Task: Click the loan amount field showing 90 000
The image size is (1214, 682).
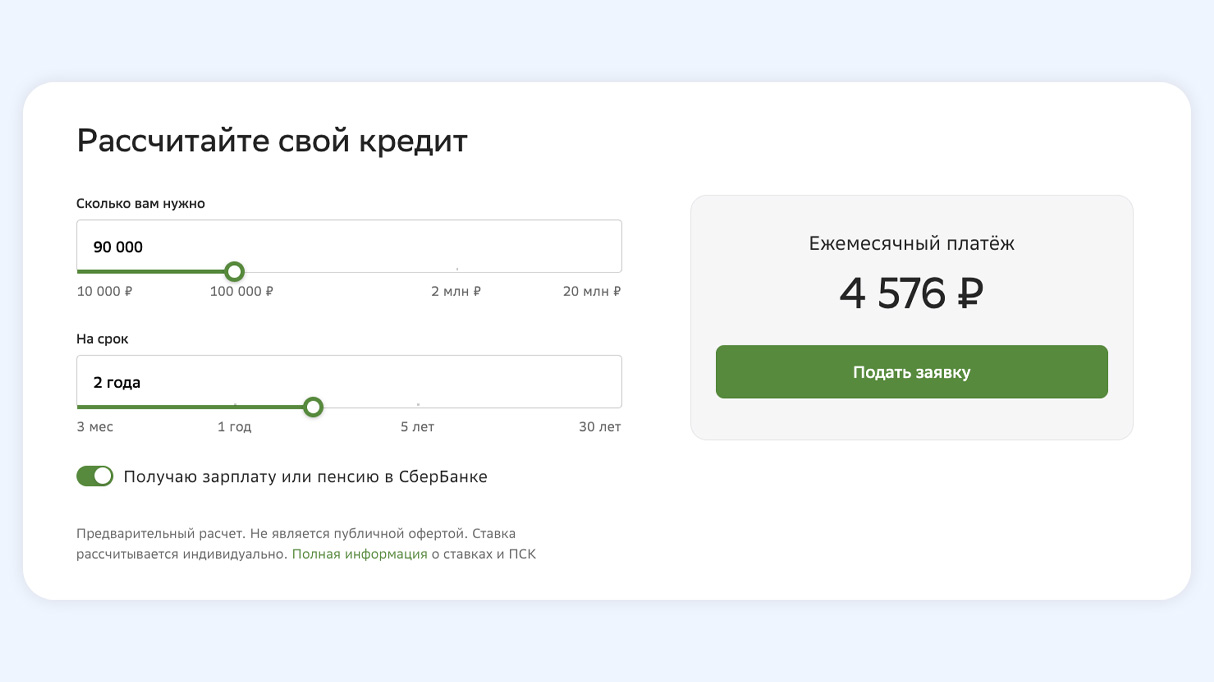Action: (348, 246)
